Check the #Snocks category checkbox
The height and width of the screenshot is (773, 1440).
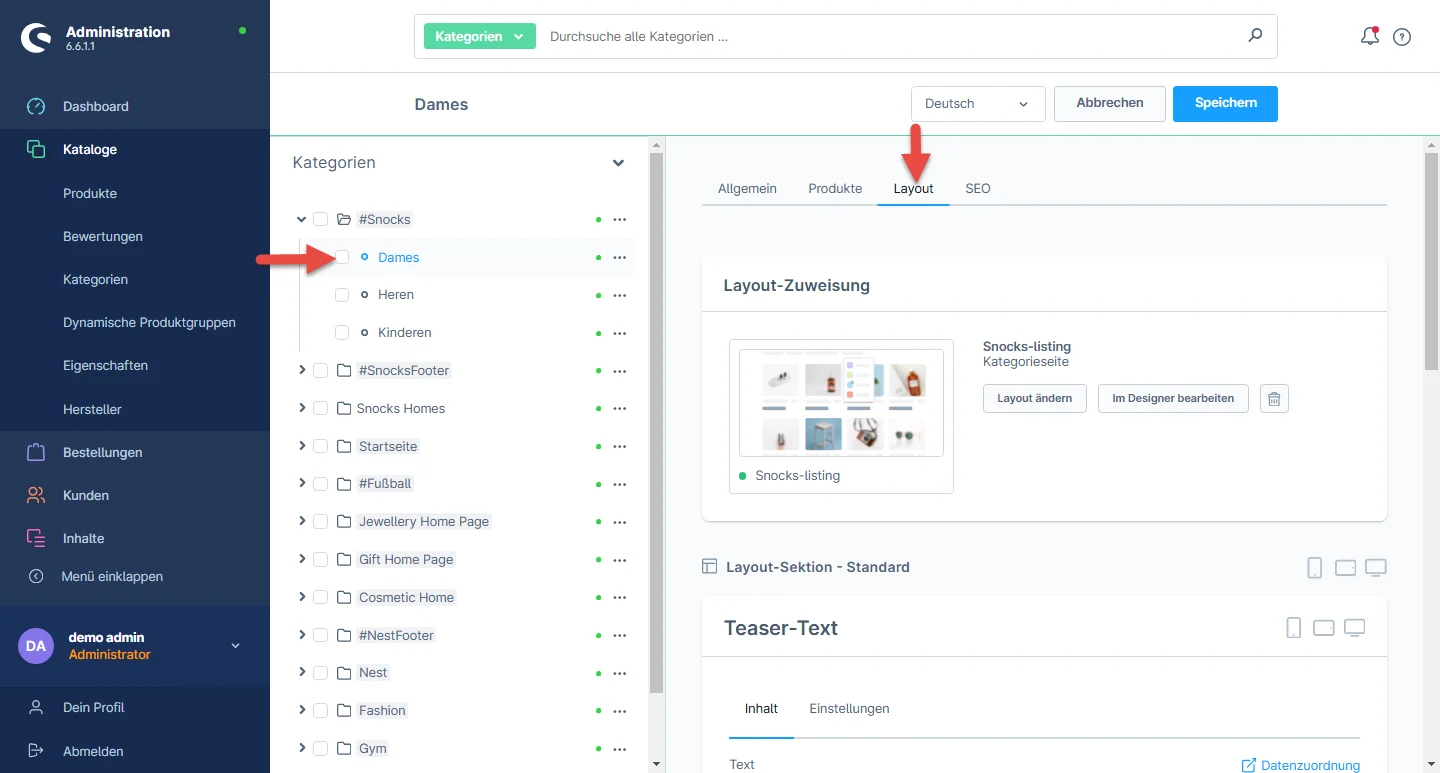coord(321,220)
